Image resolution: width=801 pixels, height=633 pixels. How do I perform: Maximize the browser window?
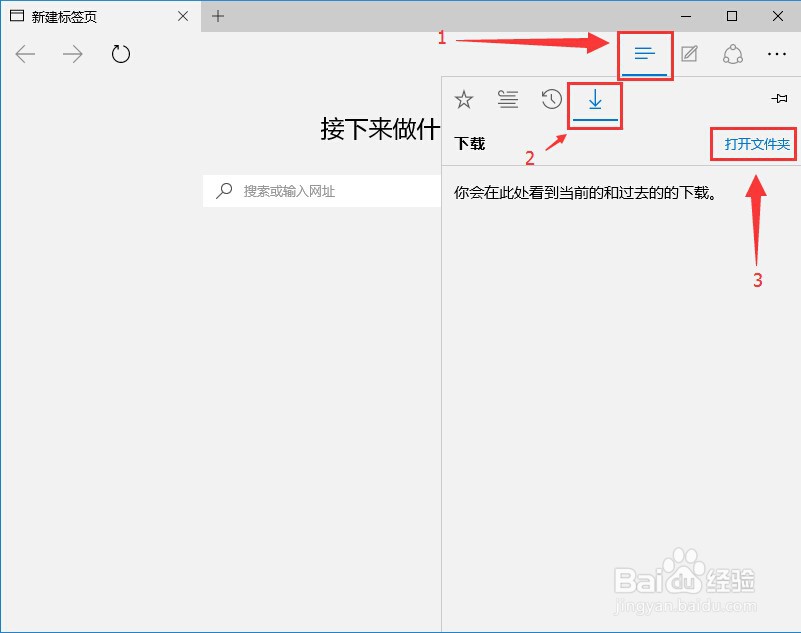(732, 16)
